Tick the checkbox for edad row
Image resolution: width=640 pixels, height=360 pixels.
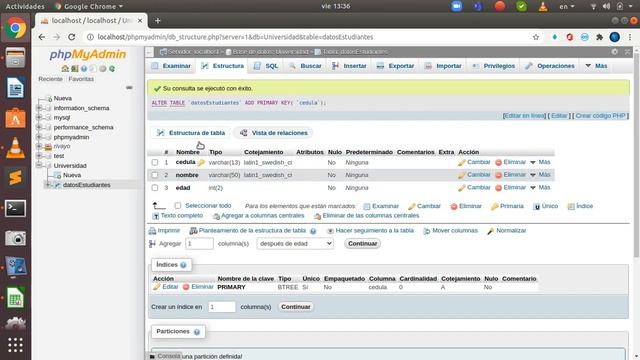point(155,188)
